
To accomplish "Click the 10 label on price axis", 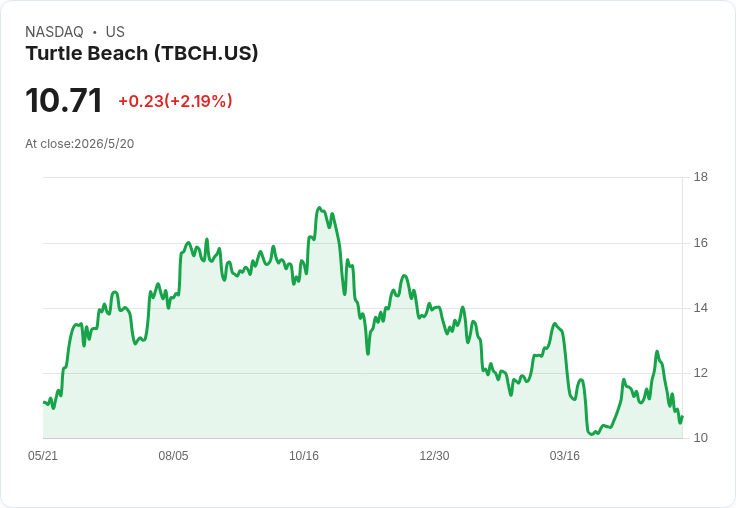I will (x=700, y=438).
